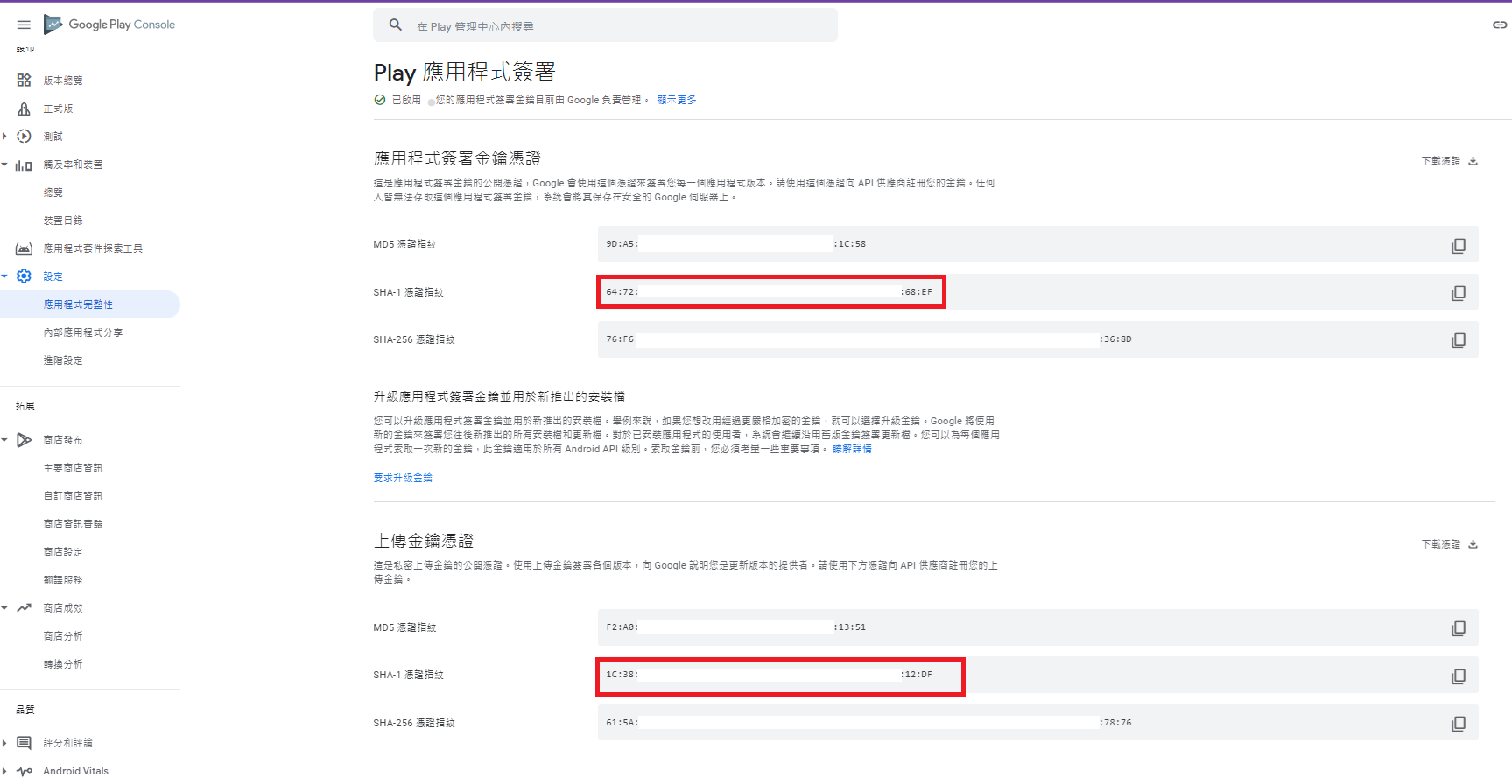Open 商店分析 in the sidebar
Viewport: 1512px width, 784px height.
tap(63, 636)
